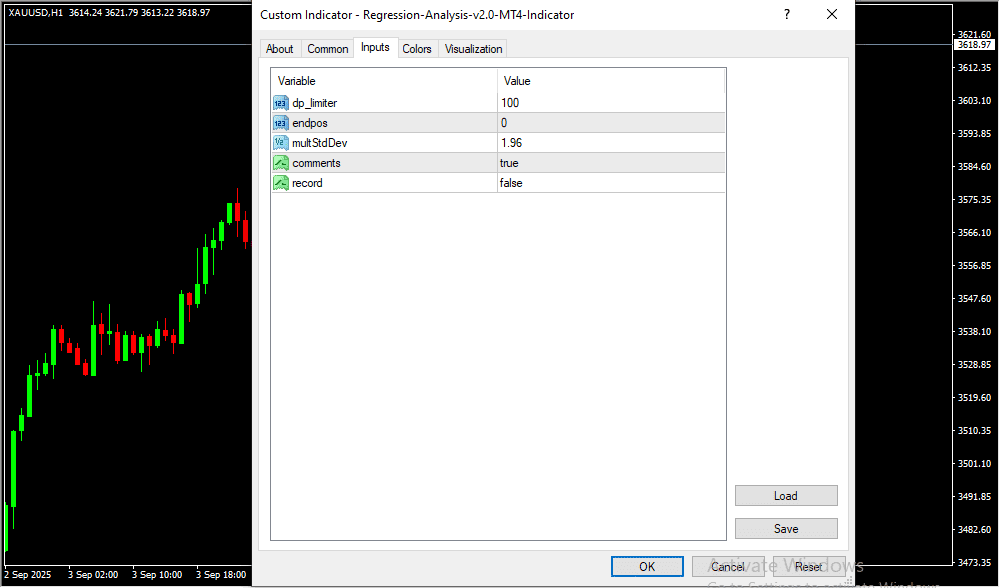Toggle the comments value true cell
The height and width of the screenshot is (588, 1000).
610,163
